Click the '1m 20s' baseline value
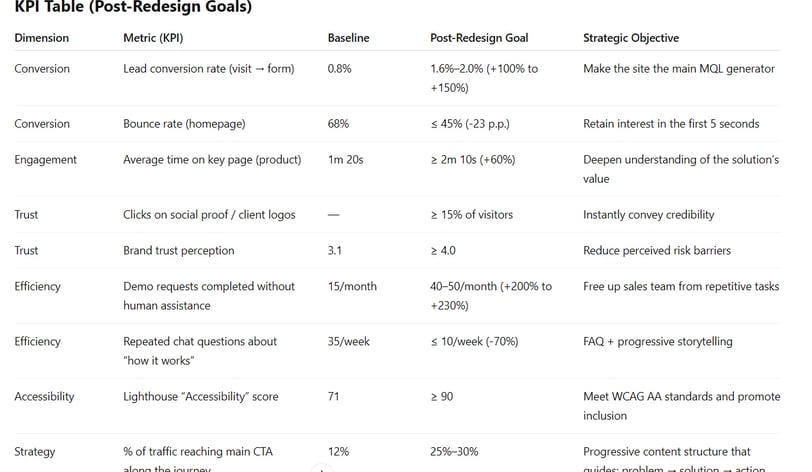This screenshot has width=812, height=472. (x=345, y=160)
